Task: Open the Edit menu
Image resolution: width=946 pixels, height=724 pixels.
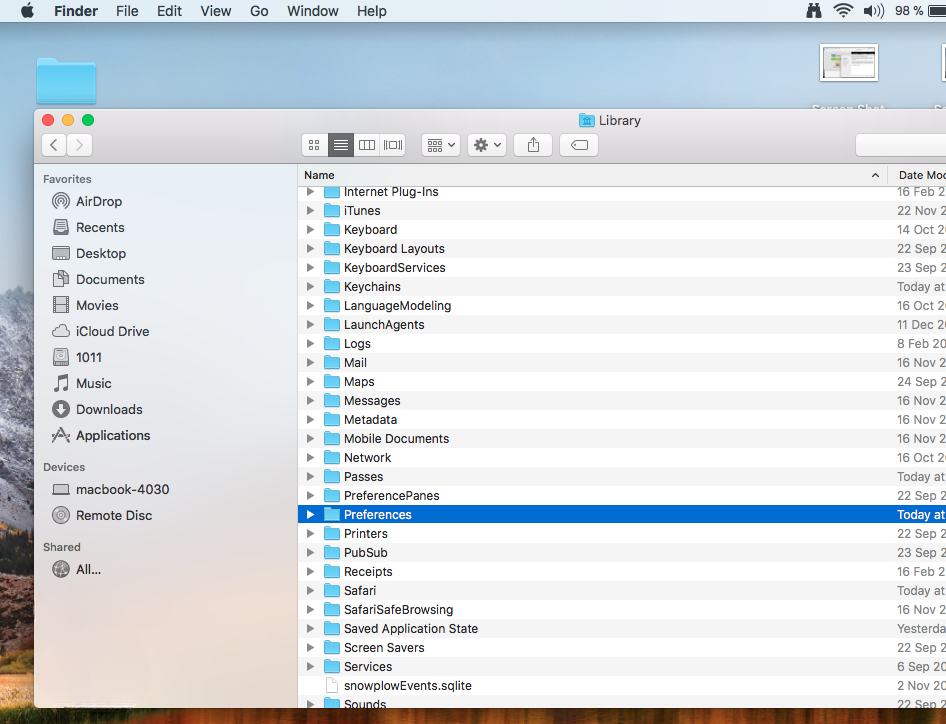Action: [170, 11]
